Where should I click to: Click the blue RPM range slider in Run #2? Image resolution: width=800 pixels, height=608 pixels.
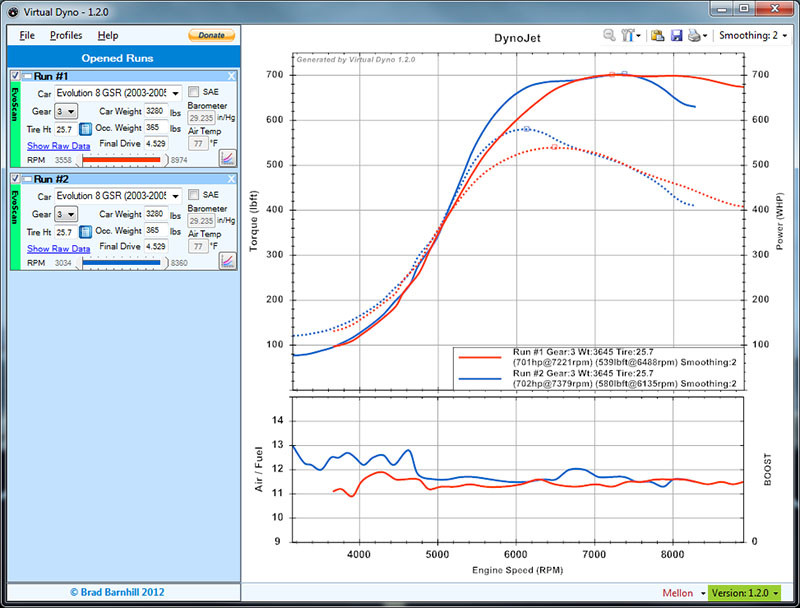tap(121, 263)
